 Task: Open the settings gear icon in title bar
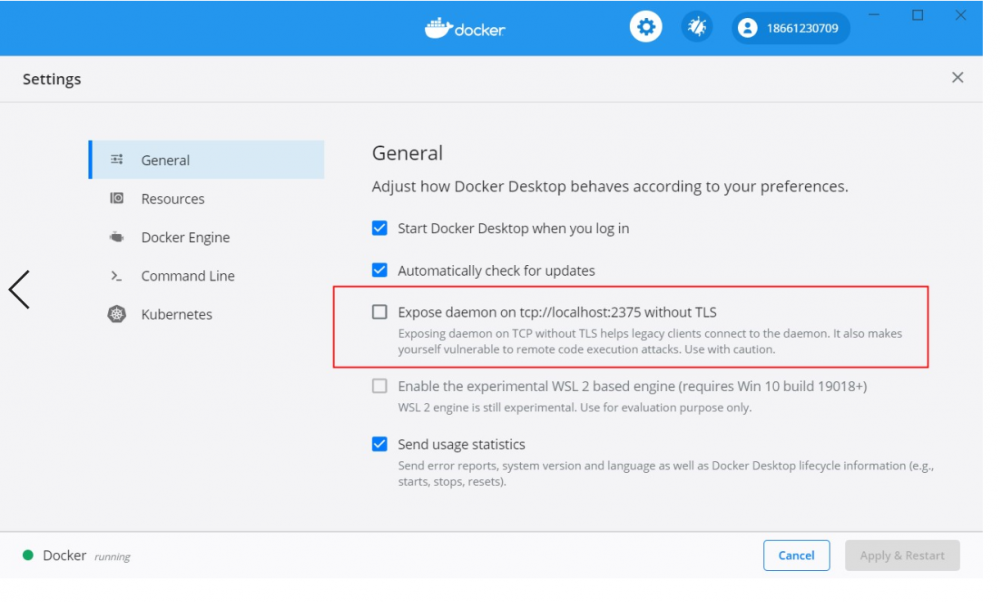pyautogui.click(x=645, y=26)
